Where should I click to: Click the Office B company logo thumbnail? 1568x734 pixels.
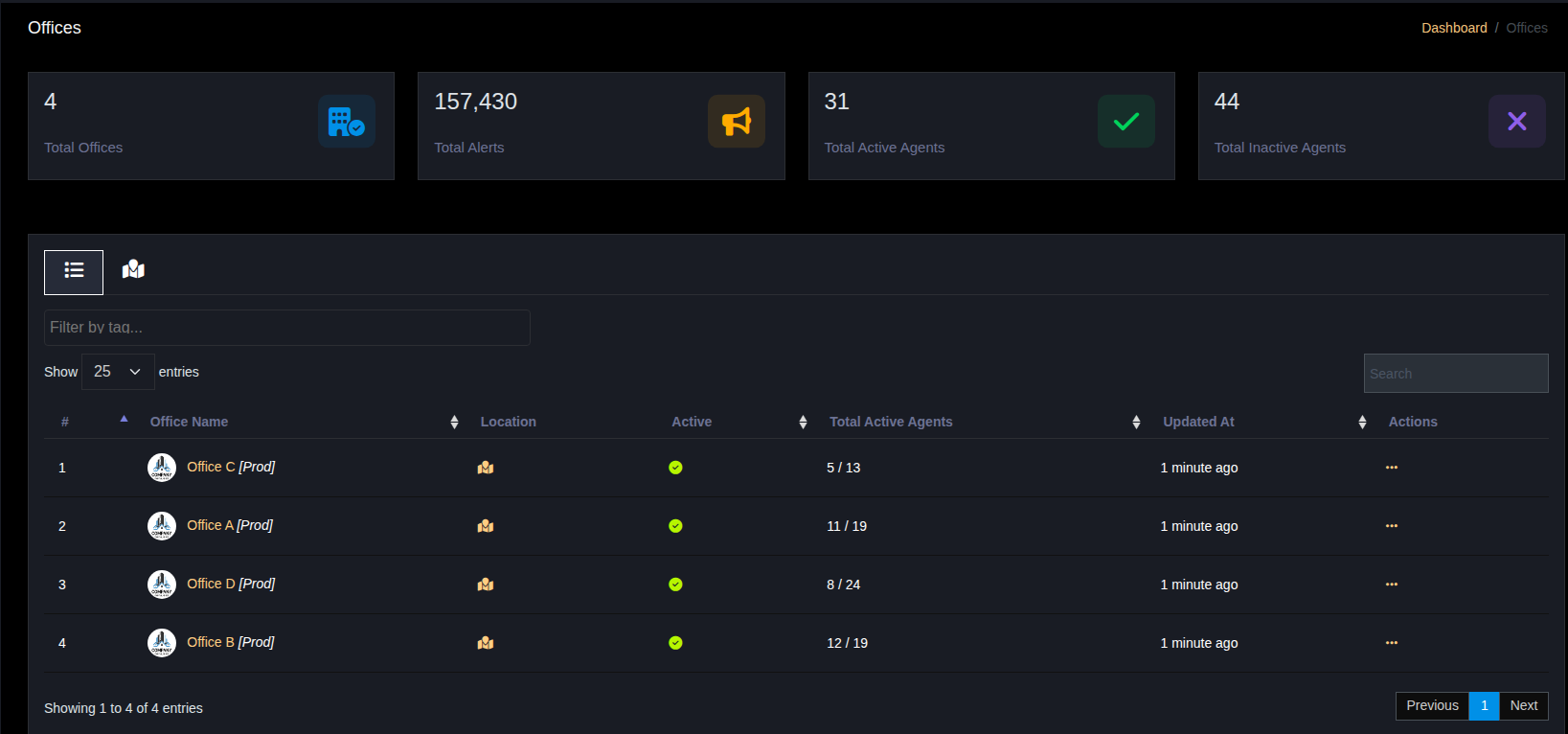pyautogui.click(x=162, y=643)
